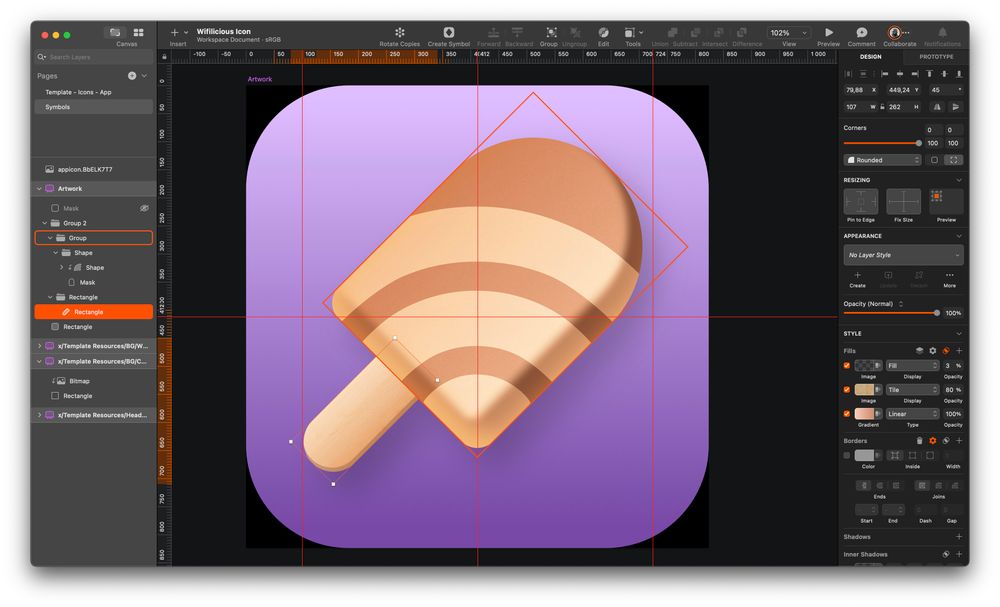Collapse the Resizing section

pos(959,180)
